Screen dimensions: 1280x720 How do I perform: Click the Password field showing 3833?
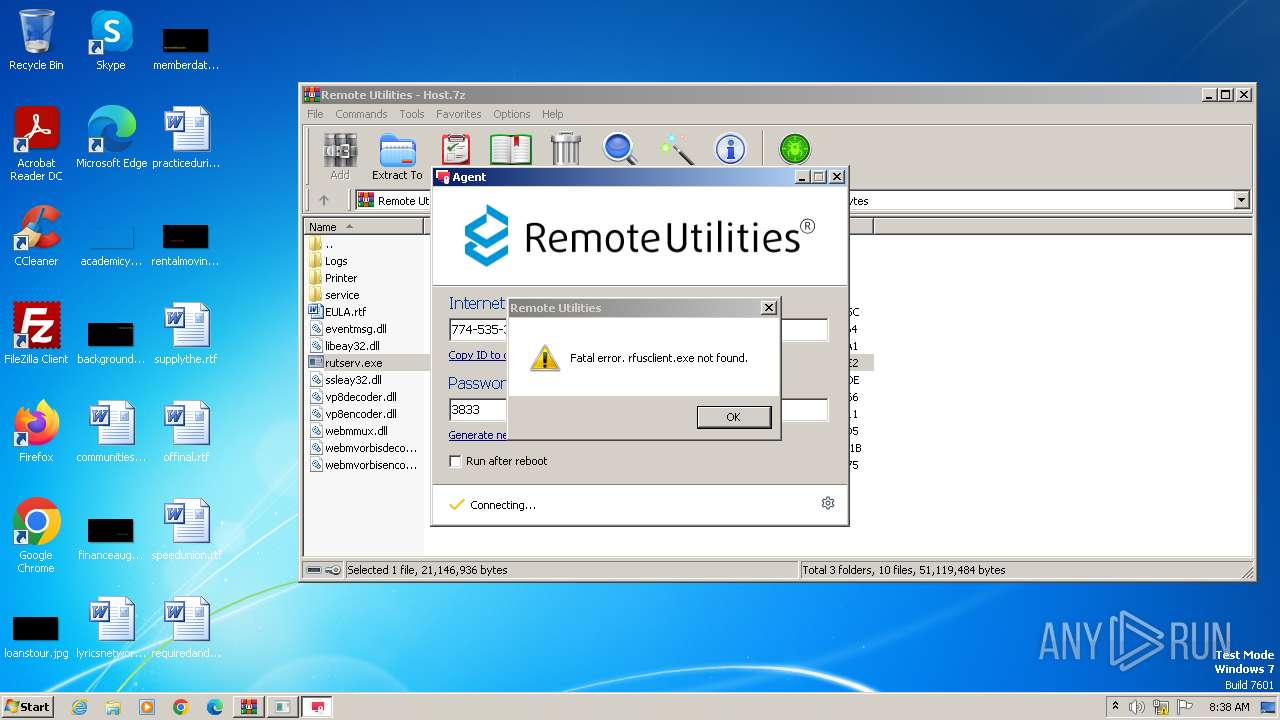(638, 410)
